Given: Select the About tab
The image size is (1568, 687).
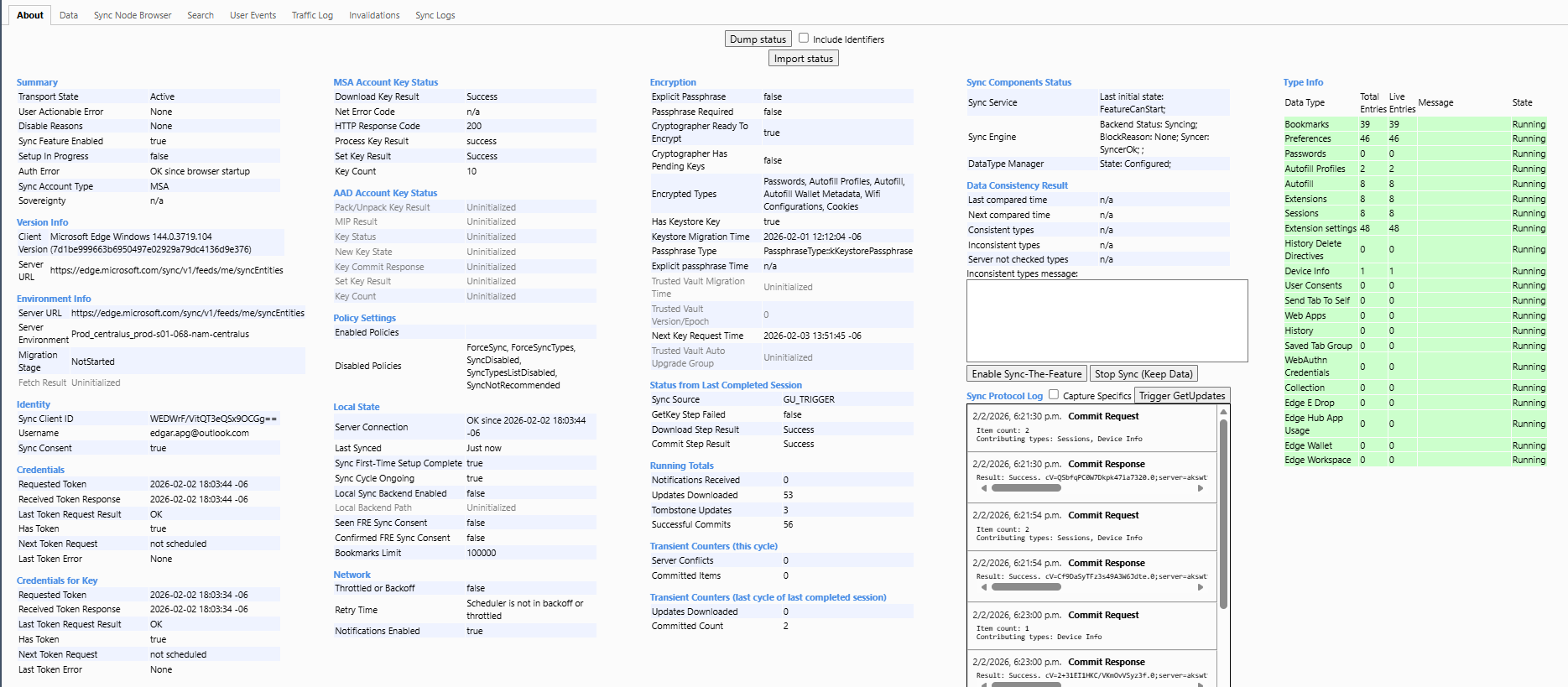Looking at the screenshot, I should (30, 15).
